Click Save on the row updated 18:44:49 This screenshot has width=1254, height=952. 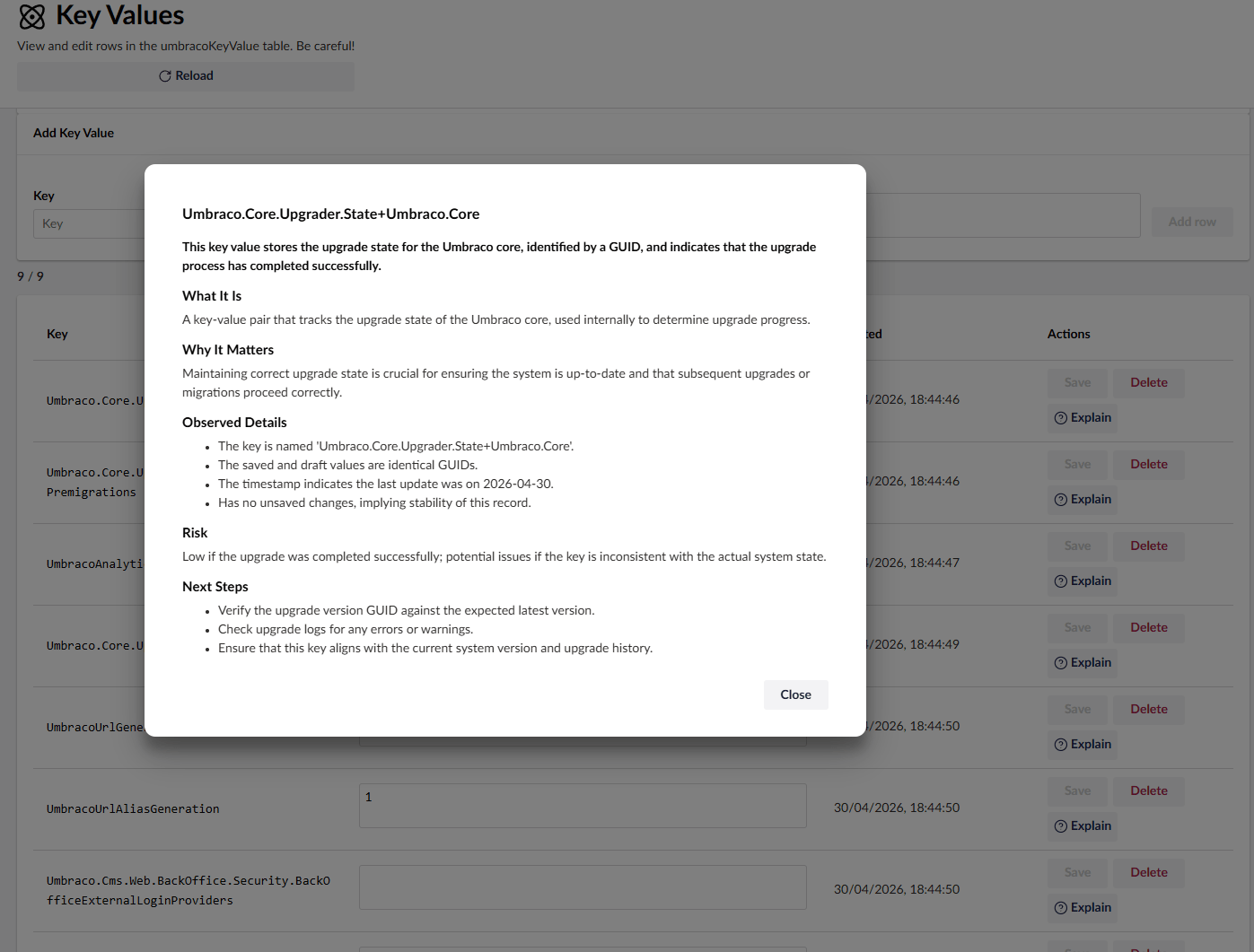click(x=1078, y=627)
